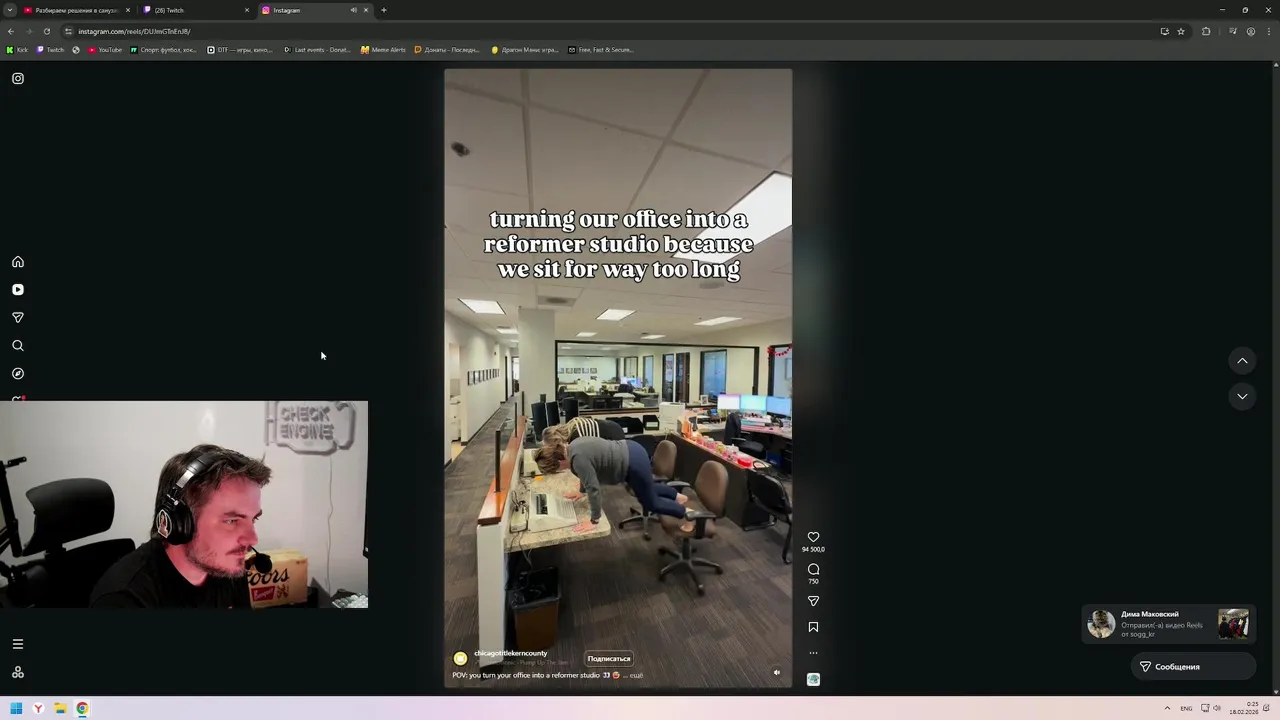
Task: Open the Сообщения messages button
Action: click(1192, 667)
